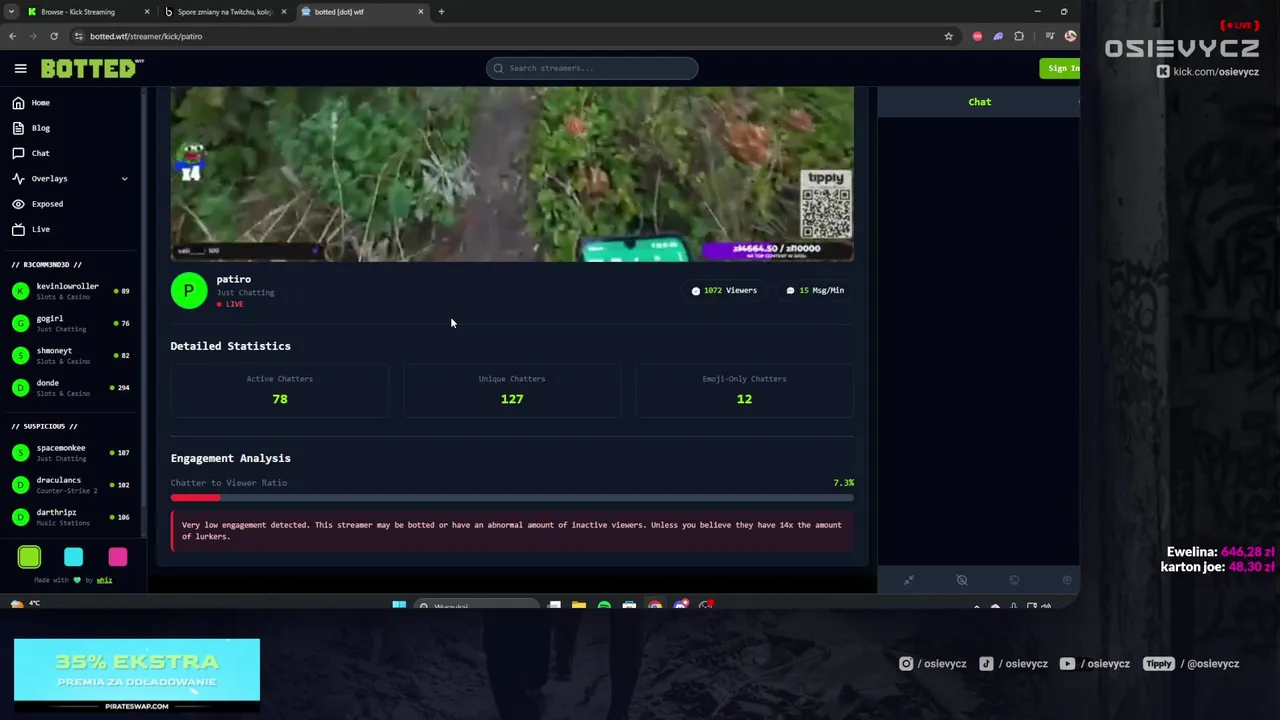
Task: Select the green theme color swatch
Action: point(29,557)
